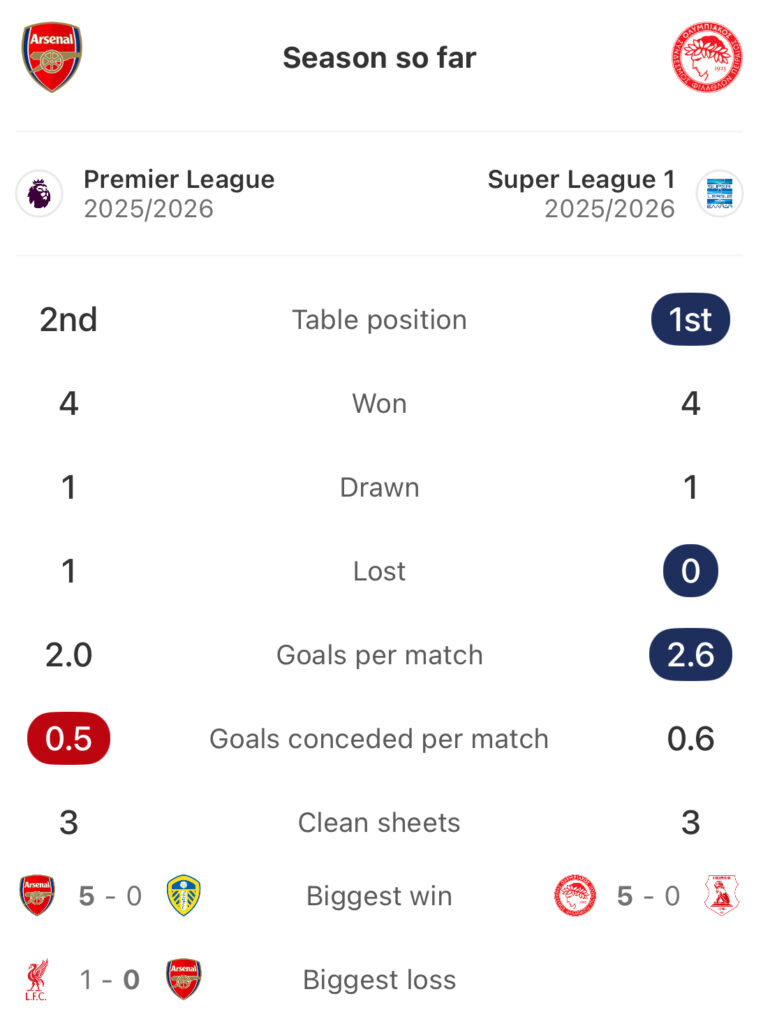This screenshot has height=1024, width=770.
Task: Open Arsenal's 5 - 0 biggest win score
Action: click(x=111, y=896)
